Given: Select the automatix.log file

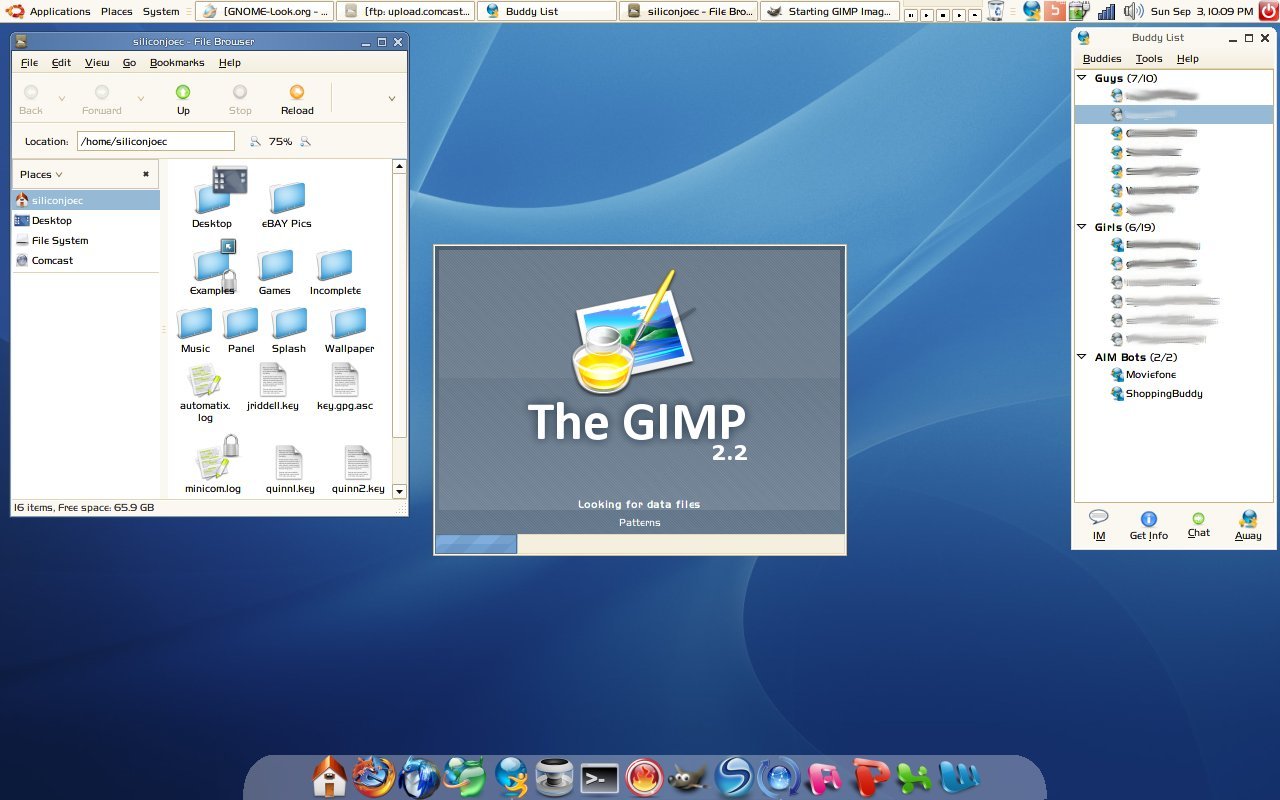Looking at the screenshot, I should (205, 393).
